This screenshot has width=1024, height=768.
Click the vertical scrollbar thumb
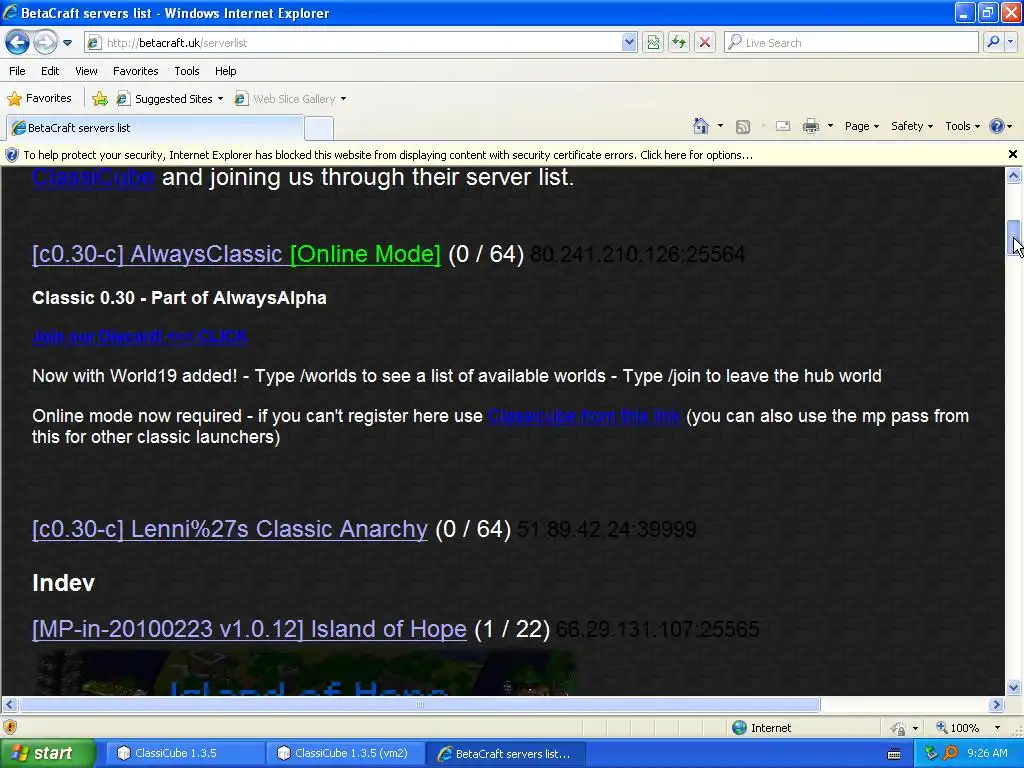(x=1014, y=238)
